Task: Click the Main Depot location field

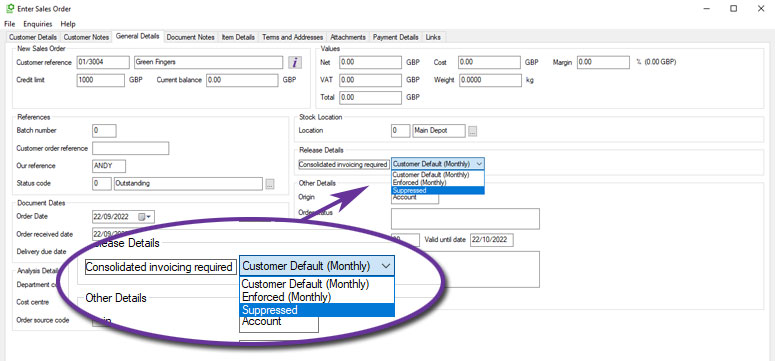Action: pyautogui.click(x=439, y=131)
